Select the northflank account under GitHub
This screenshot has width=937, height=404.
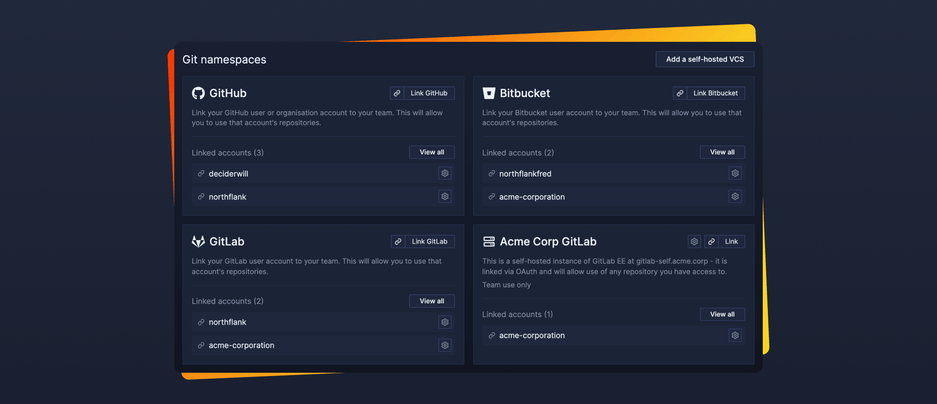click(x=323, y=197)
